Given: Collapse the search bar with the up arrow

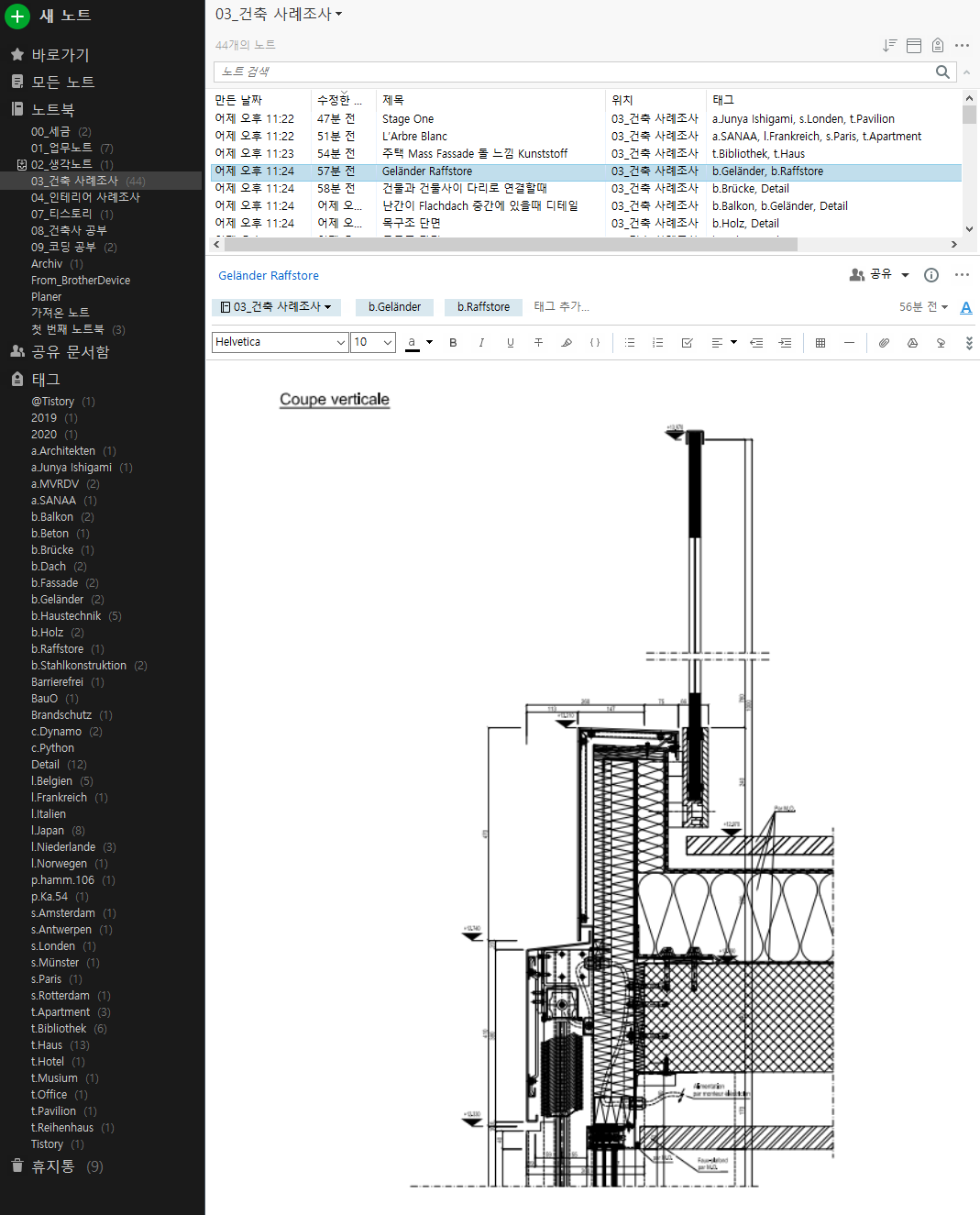Looking at the screenshot, I should (x=966, y=72).
